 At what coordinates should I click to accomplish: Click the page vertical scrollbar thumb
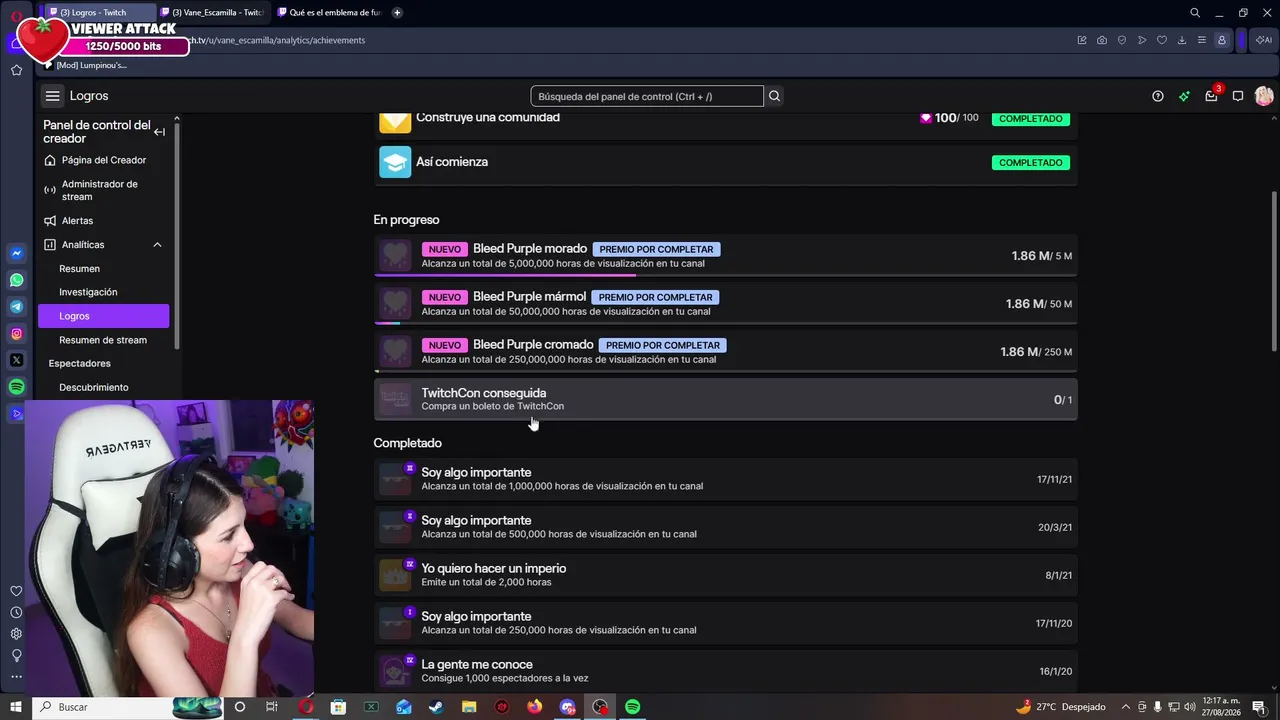[1274, 270]
